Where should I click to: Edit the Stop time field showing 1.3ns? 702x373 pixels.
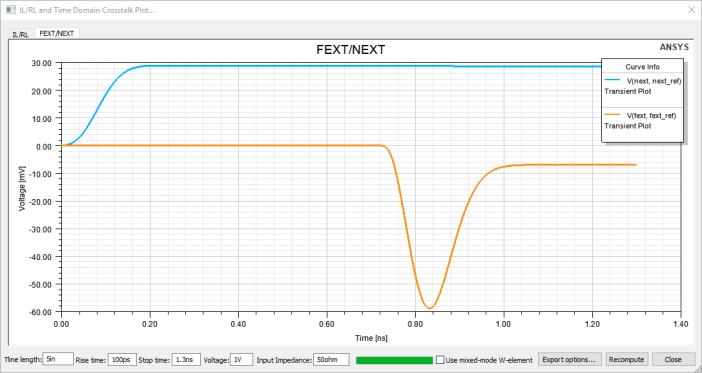click(x=186, y=359)
